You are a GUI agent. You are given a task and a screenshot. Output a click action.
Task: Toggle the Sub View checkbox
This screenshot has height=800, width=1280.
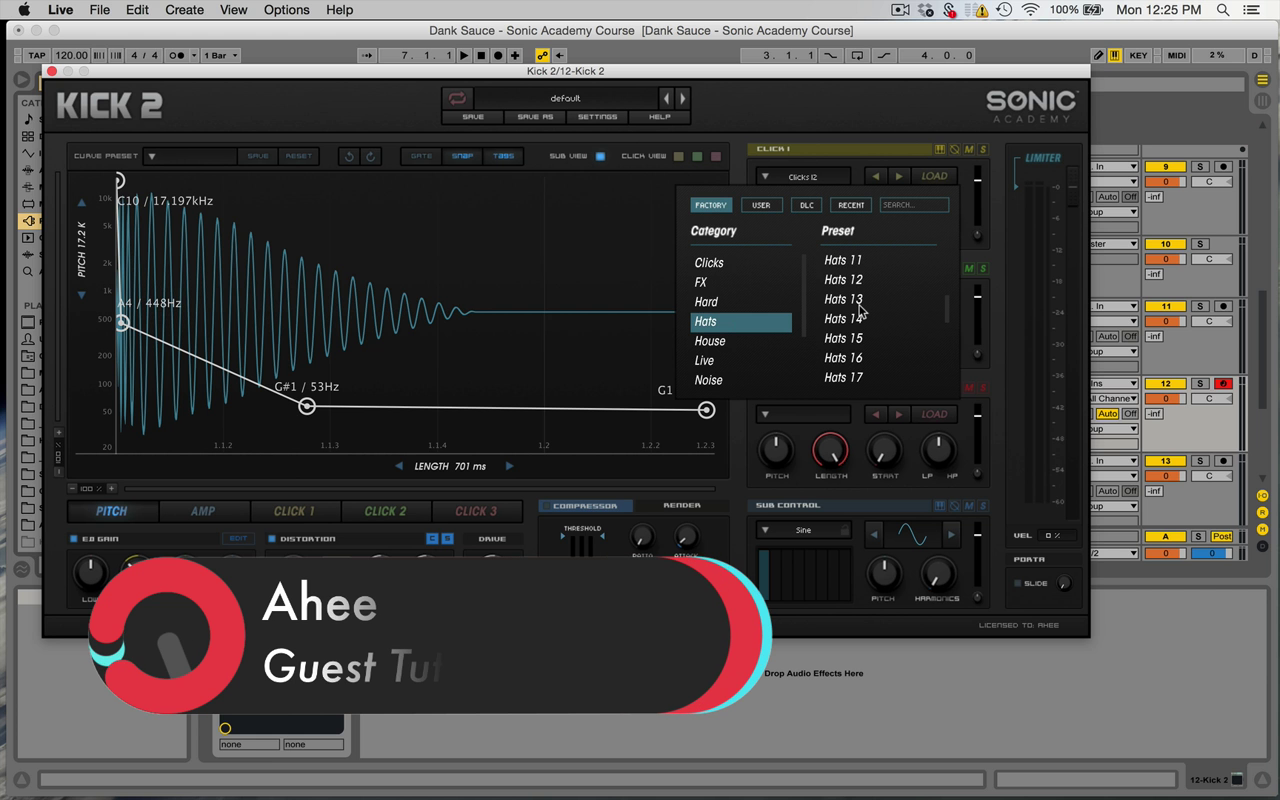(600, 156)
